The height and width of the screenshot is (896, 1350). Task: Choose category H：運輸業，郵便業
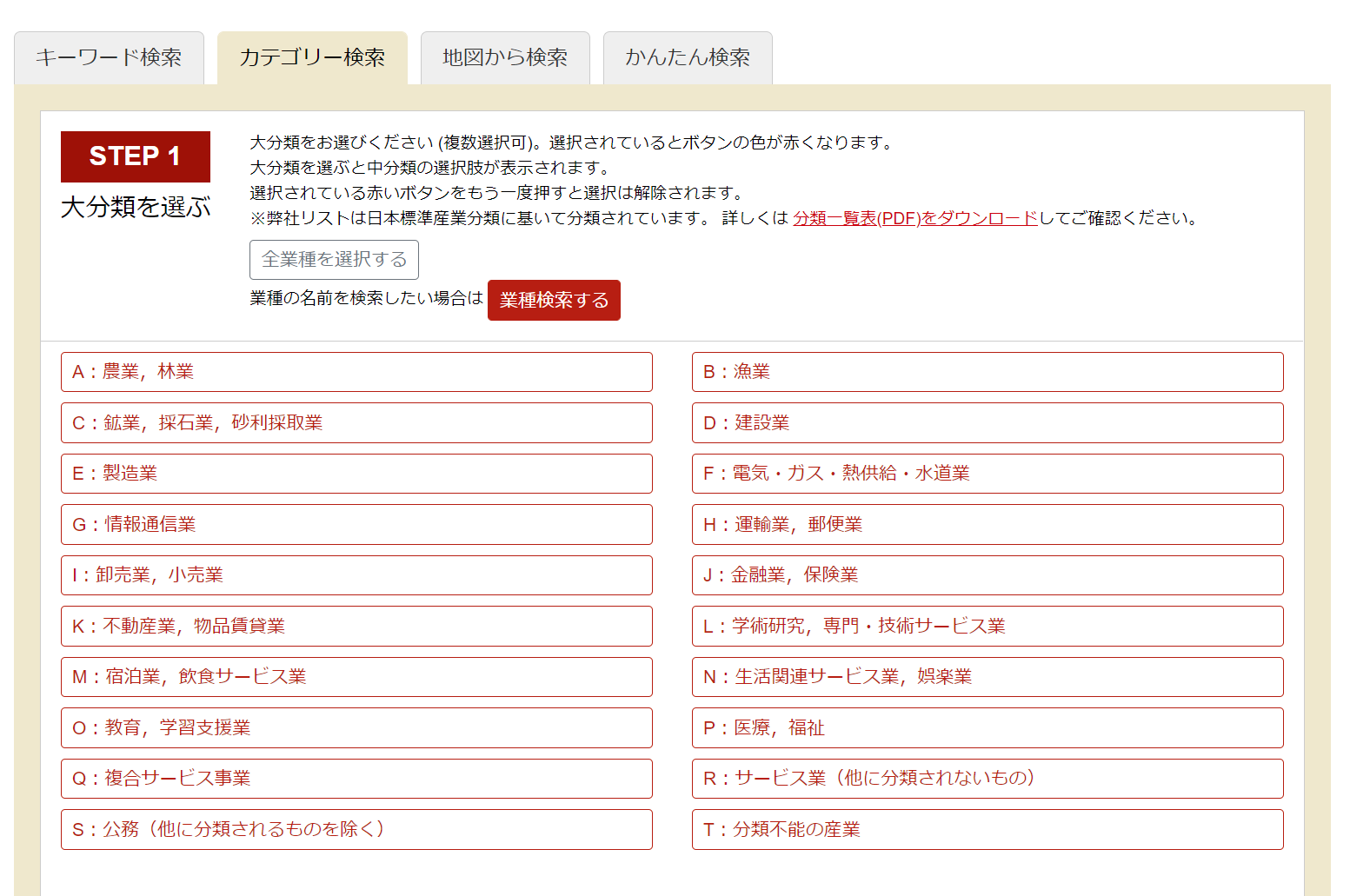[987, 525]
